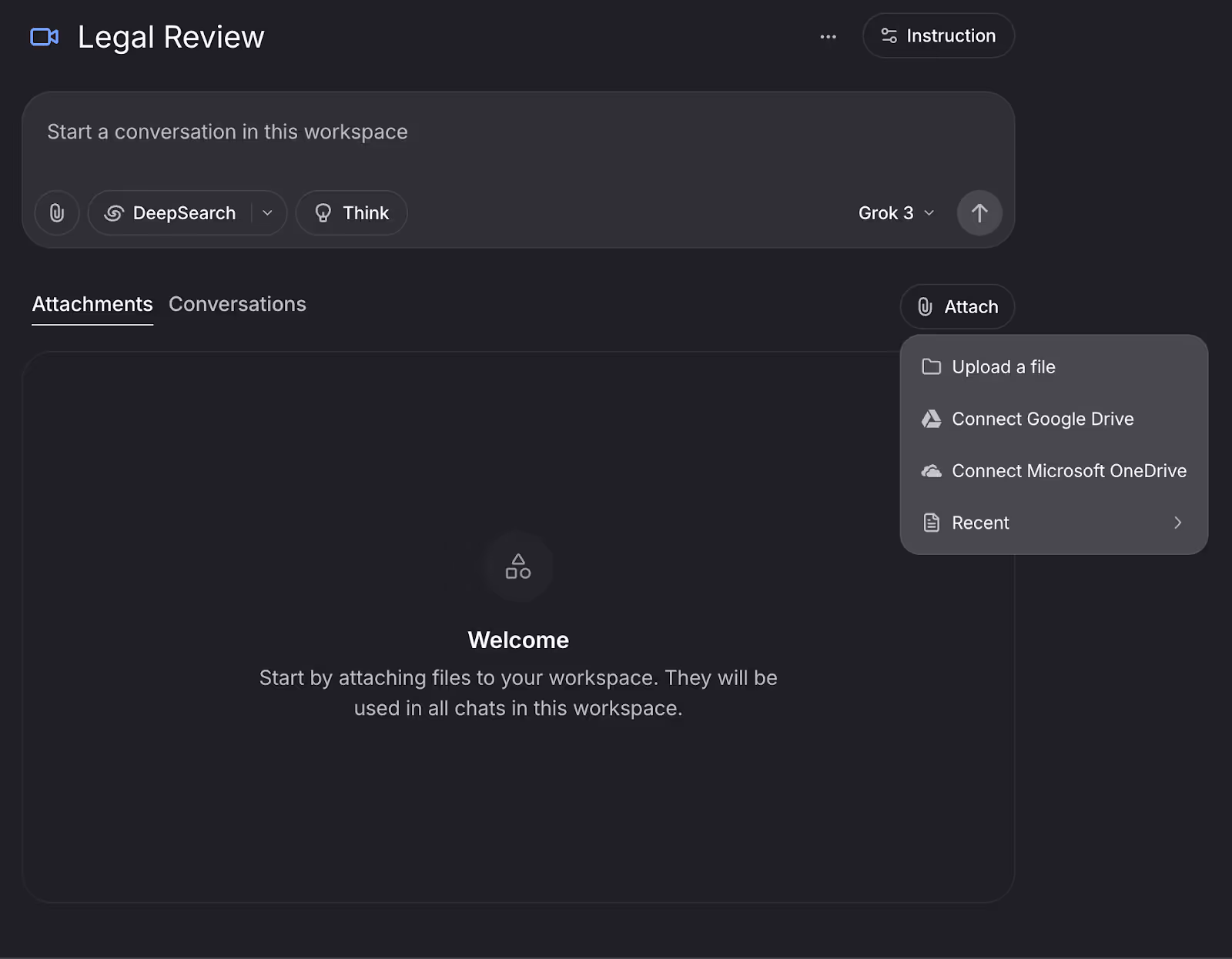Toggle Think mode
1232x959 pixels.
click(352, 212)
